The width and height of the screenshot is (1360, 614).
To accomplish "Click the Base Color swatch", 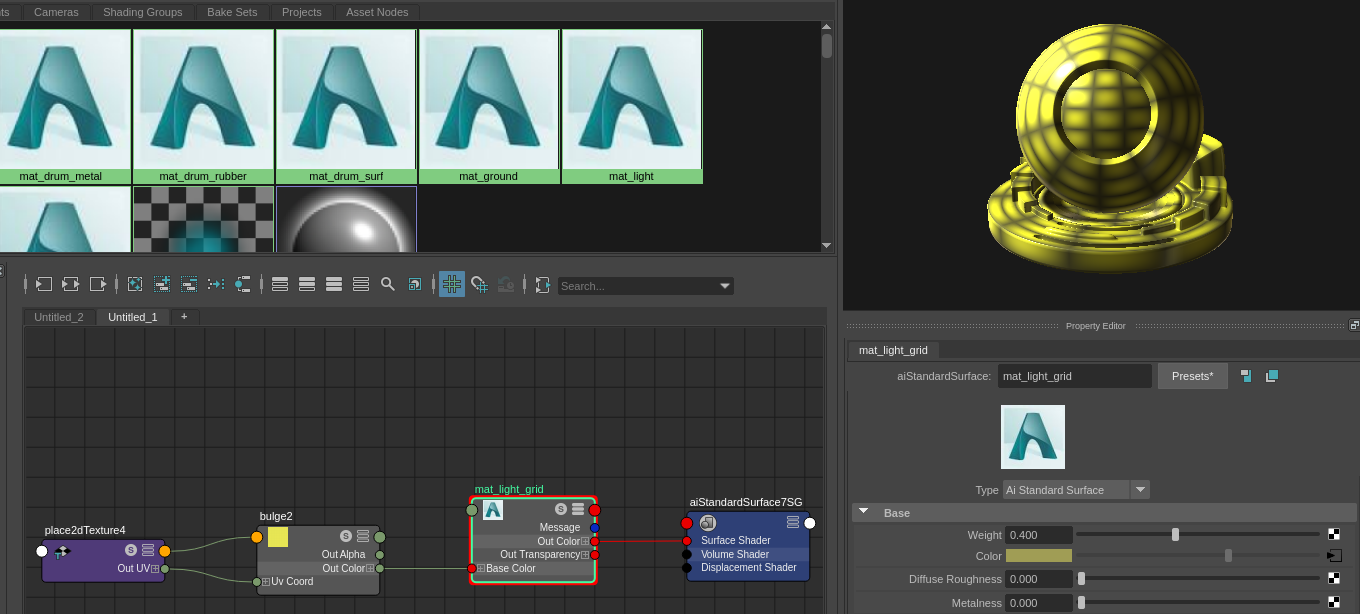I will click(1039, 556).
